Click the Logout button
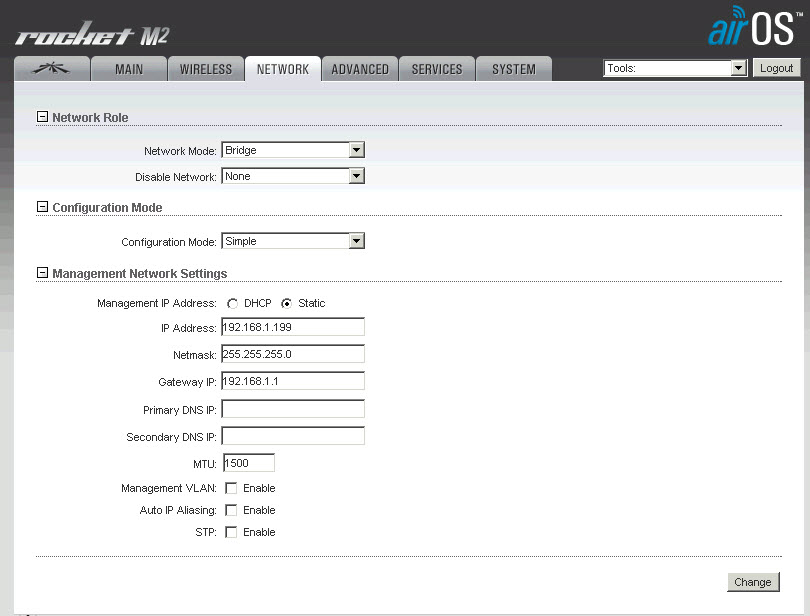The width and height of the screenshot is (810, 616). [x=776, y=68]
